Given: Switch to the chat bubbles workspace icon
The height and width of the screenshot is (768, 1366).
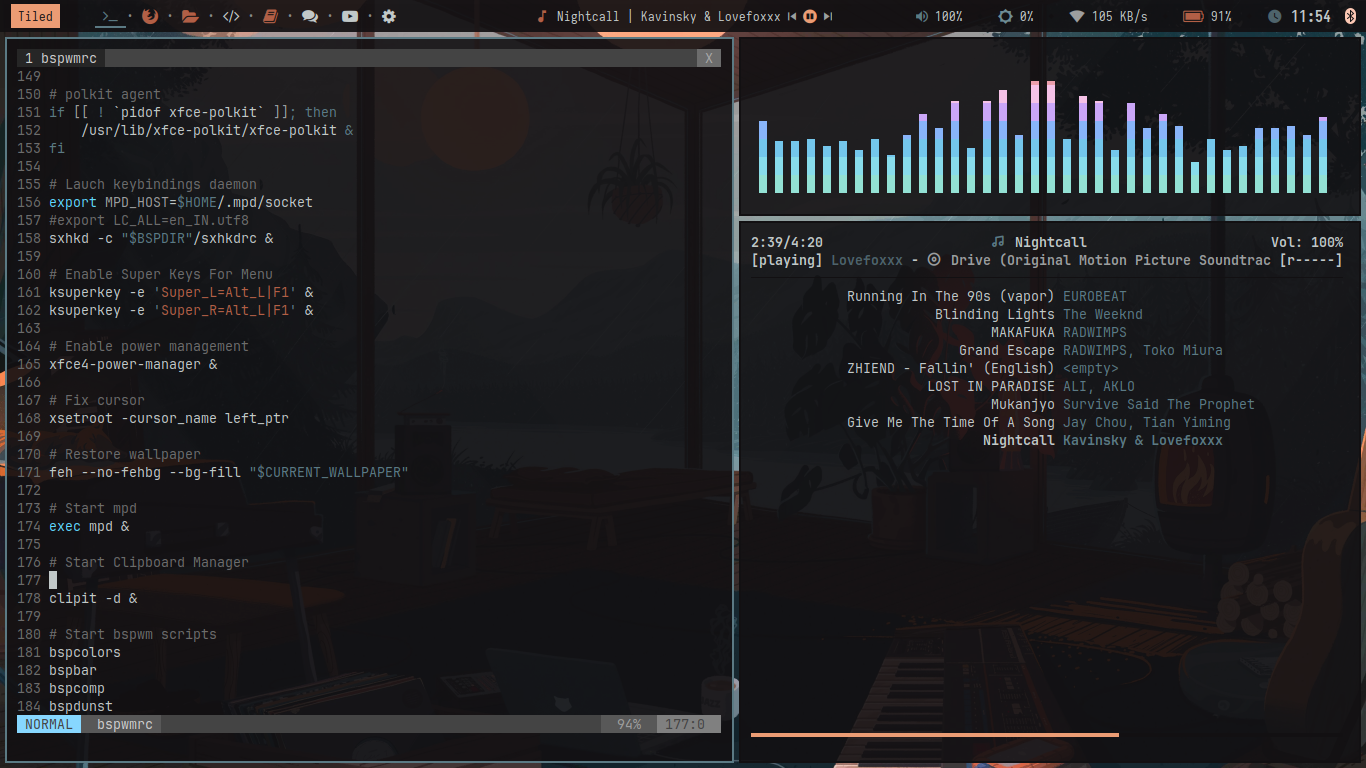Looking at the screenshot, I should coord(310,16).
